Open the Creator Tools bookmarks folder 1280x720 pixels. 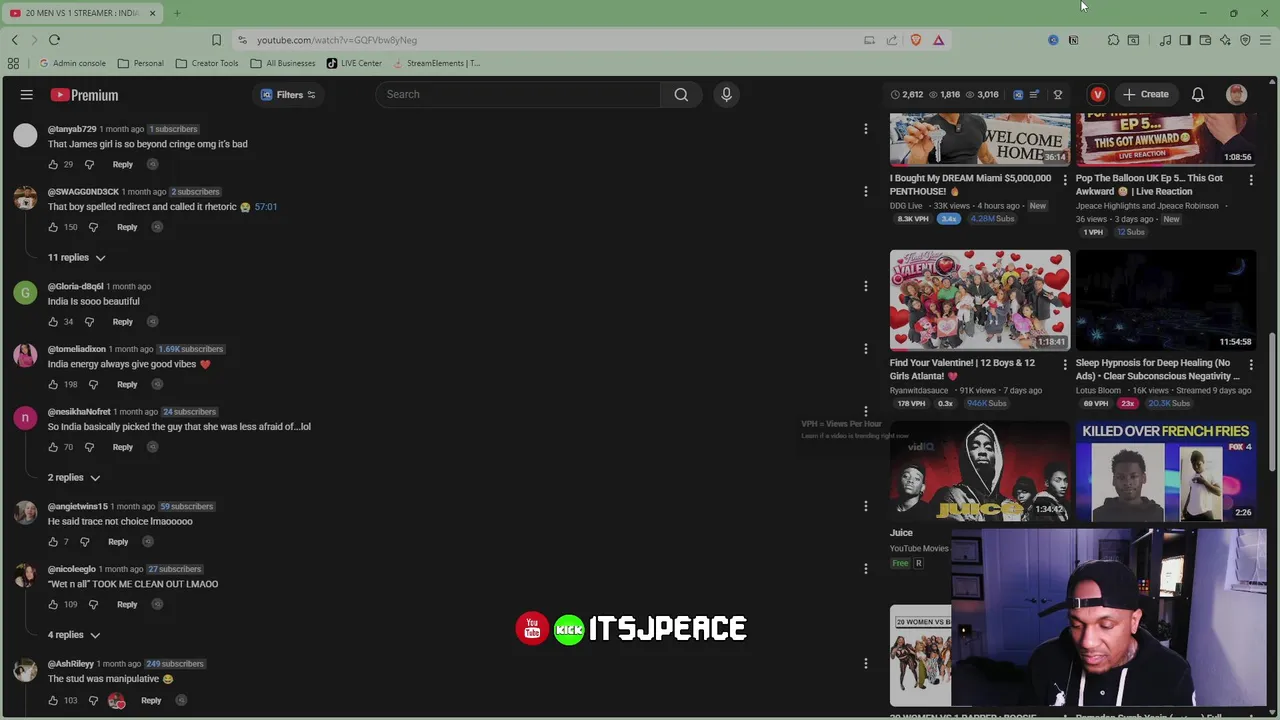tap(207, 63)
